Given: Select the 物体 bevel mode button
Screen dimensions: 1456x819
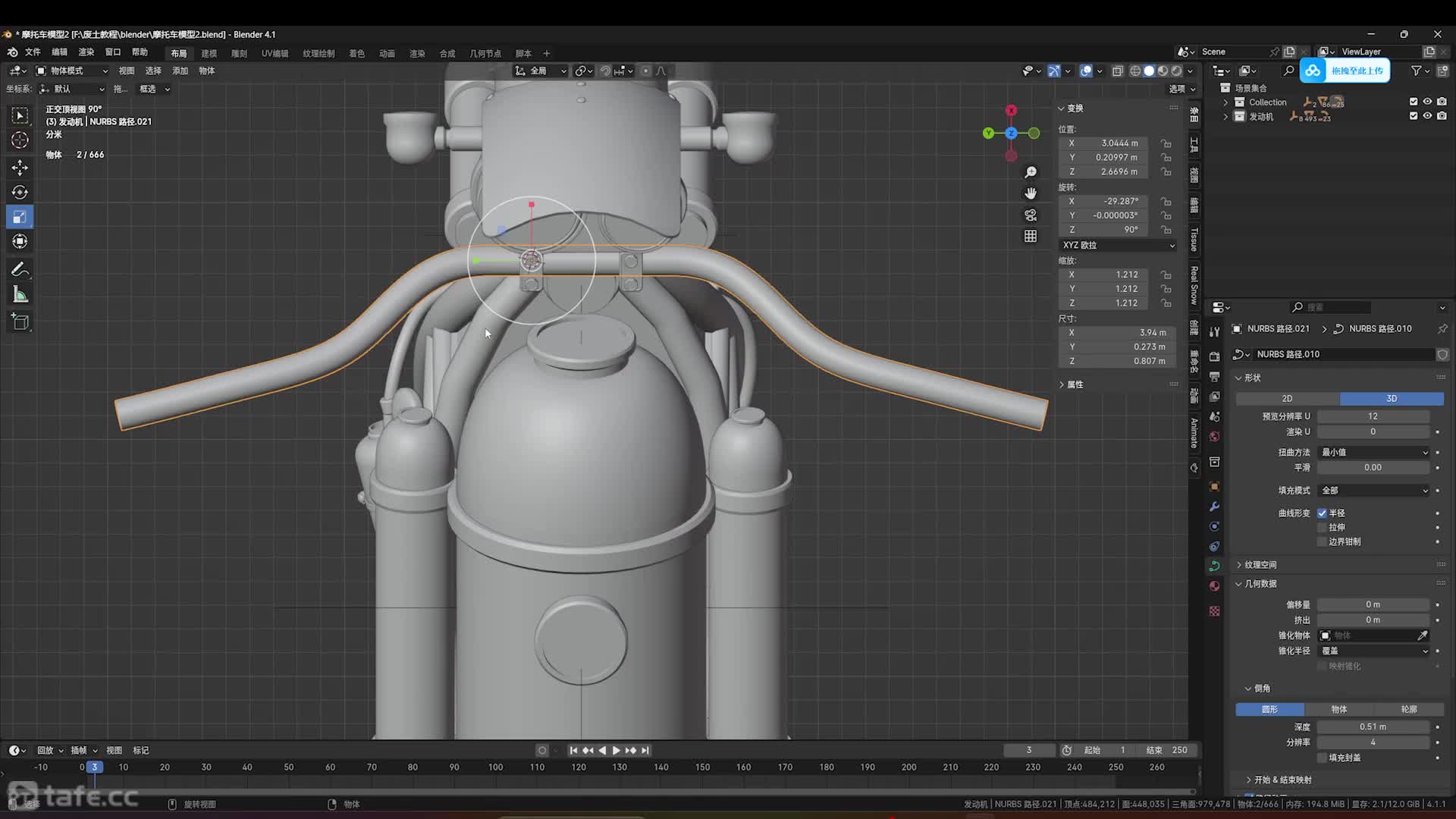Looking at the screenshot, I should pyautogui.click(x=1339, y=710).
